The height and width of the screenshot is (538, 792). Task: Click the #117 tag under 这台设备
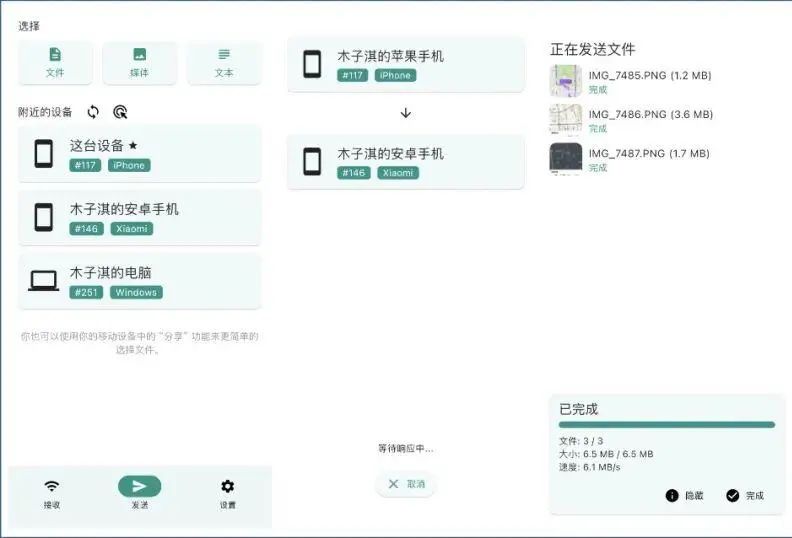pos(85,165)
